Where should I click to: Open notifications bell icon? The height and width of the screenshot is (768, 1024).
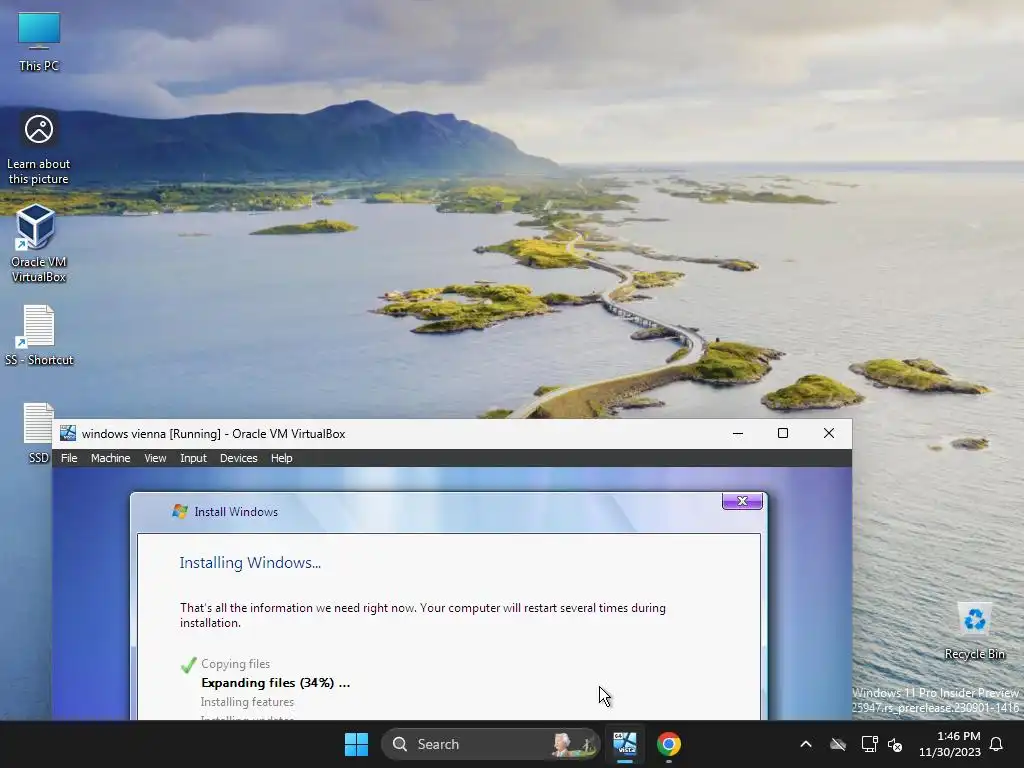996,744
